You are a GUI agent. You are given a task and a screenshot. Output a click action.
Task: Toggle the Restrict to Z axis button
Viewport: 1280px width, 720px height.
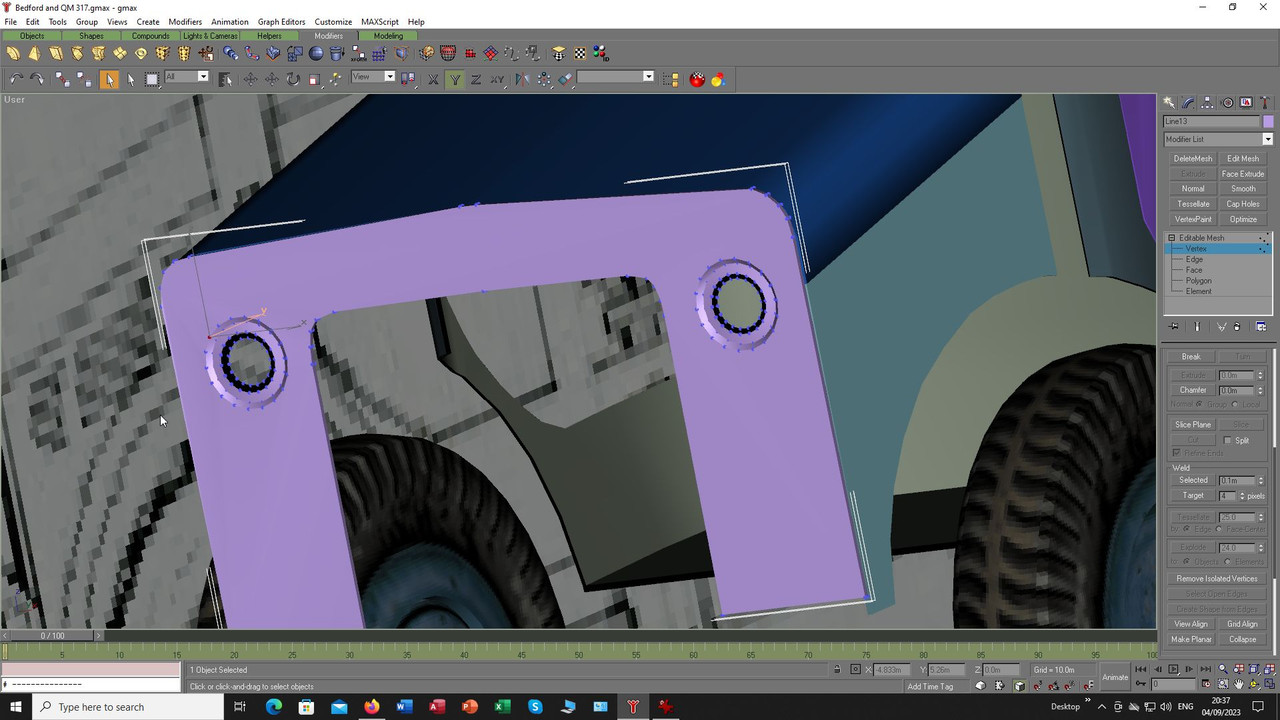(x=476, y=79)
